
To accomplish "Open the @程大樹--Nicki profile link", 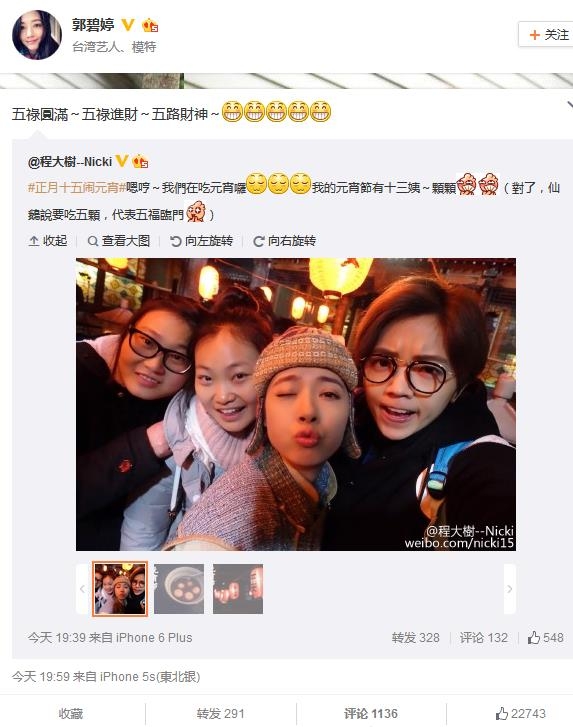I will point(70,162).
